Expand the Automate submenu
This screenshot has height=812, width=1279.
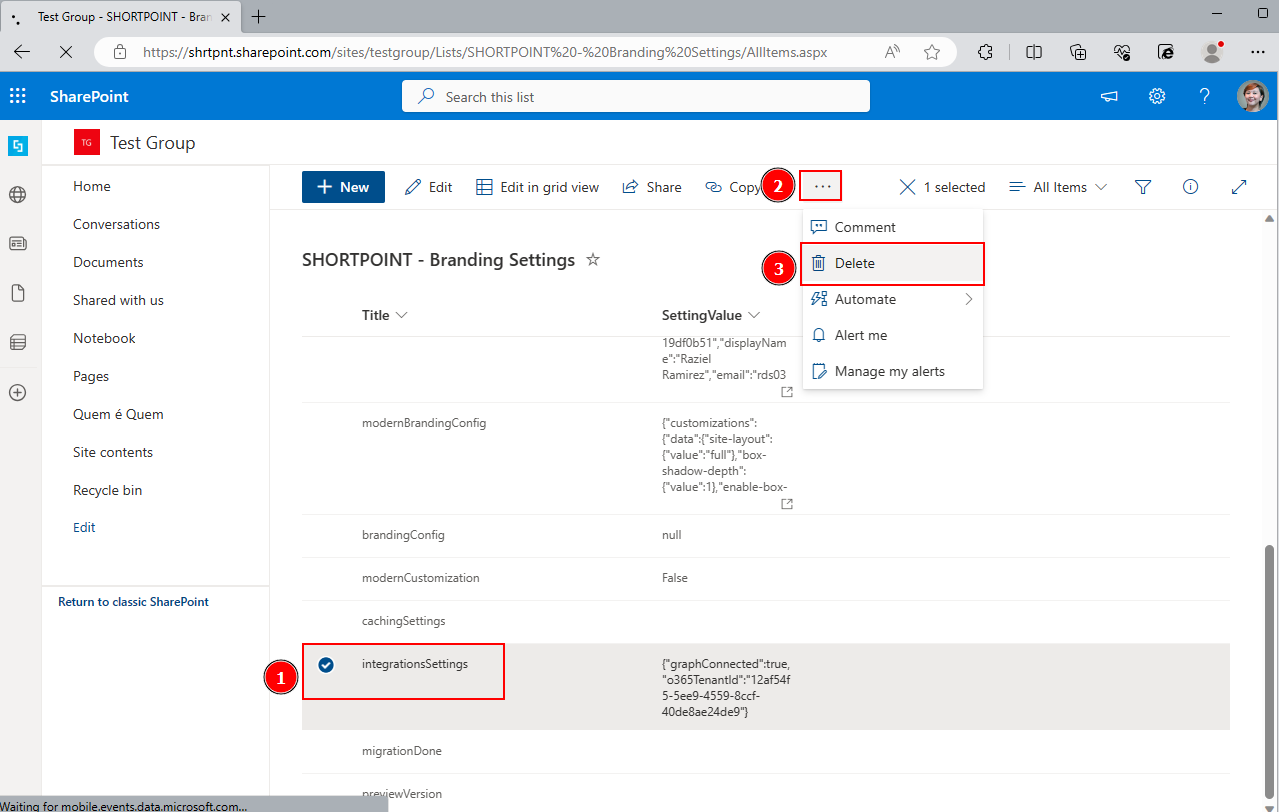893,299
